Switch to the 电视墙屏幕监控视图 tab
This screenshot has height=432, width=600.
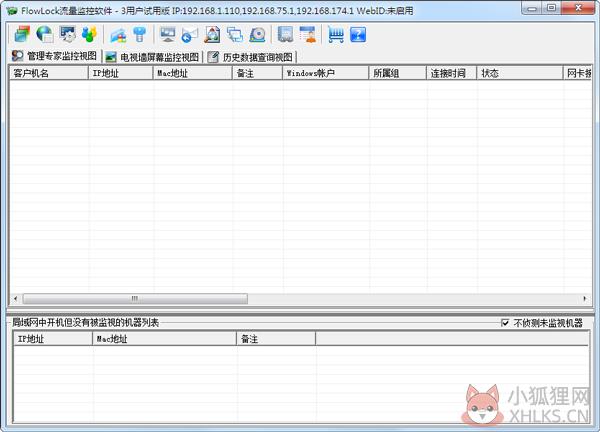pyautogui.click(x=152, y=57)
